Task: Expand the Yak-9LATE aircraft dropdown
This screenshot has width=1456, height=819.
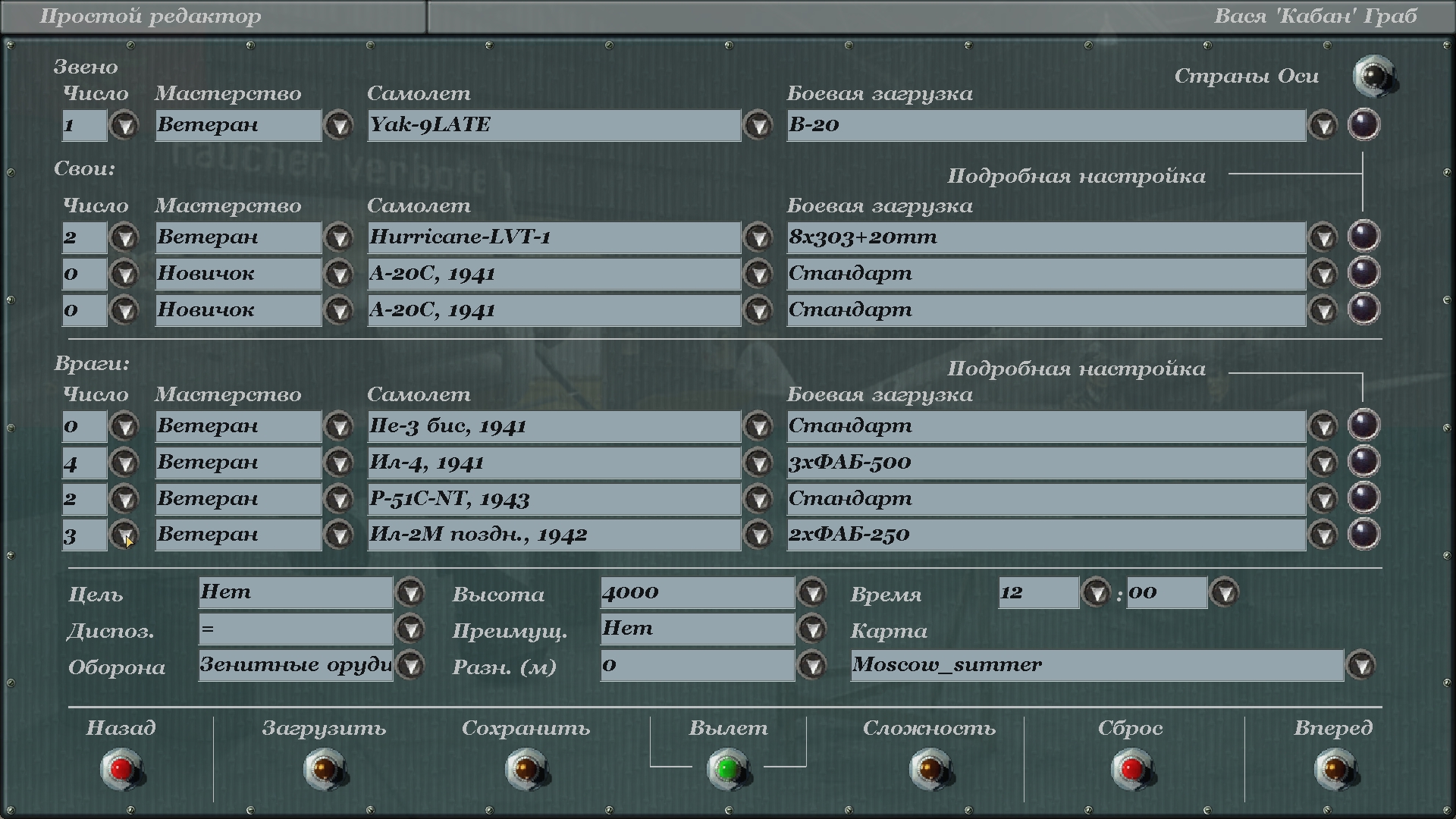Action: [x=758, y=125]
